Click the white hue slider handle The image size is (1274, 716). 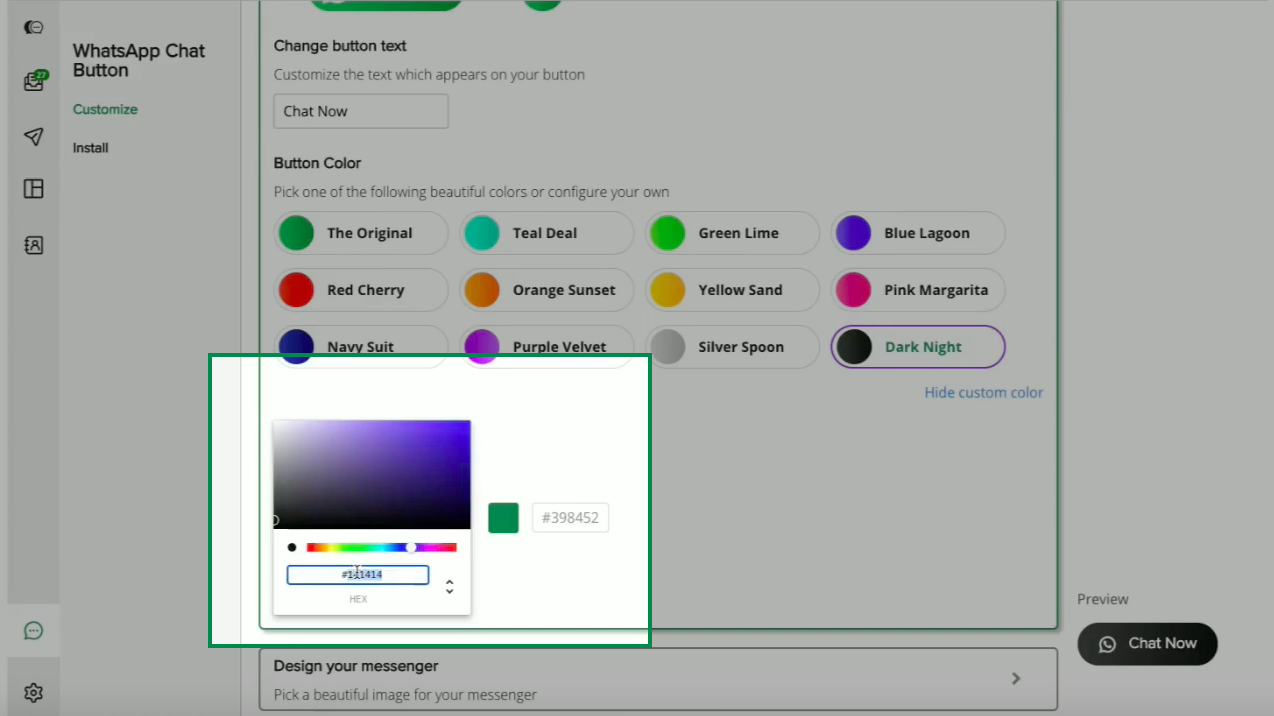click(411, 547)
